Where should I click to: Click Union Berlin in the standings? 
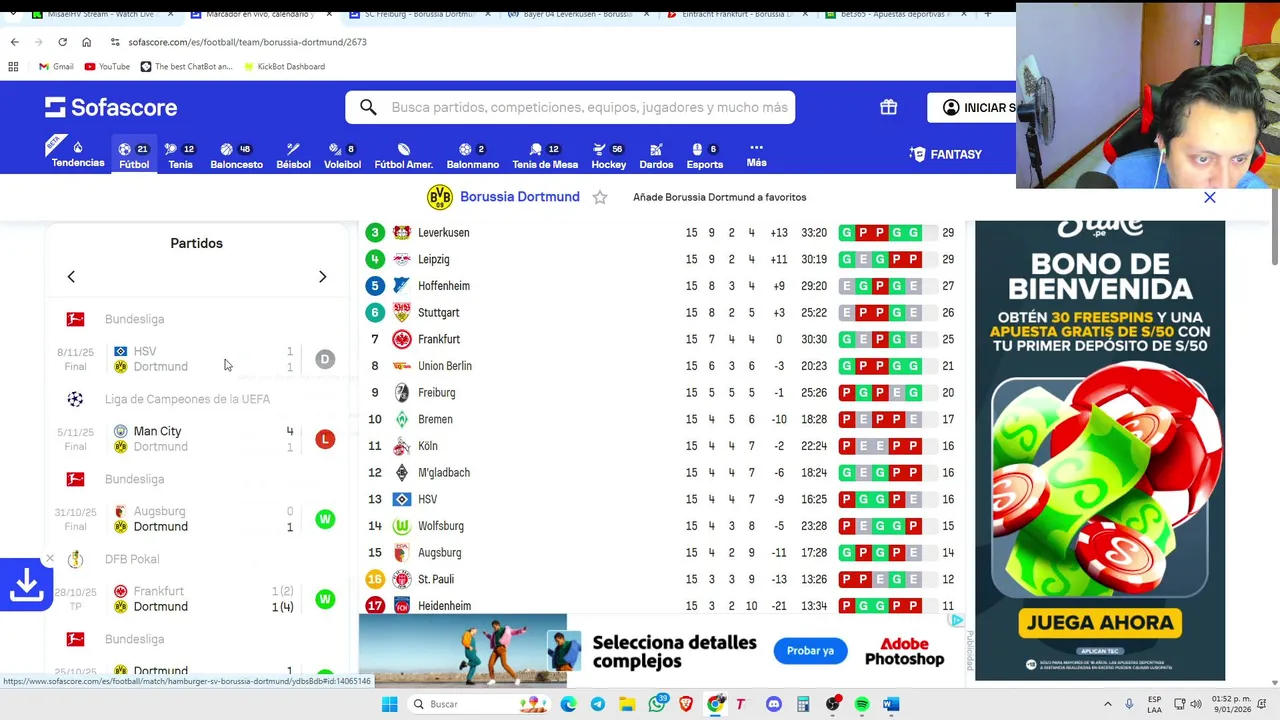coord(444,366)
